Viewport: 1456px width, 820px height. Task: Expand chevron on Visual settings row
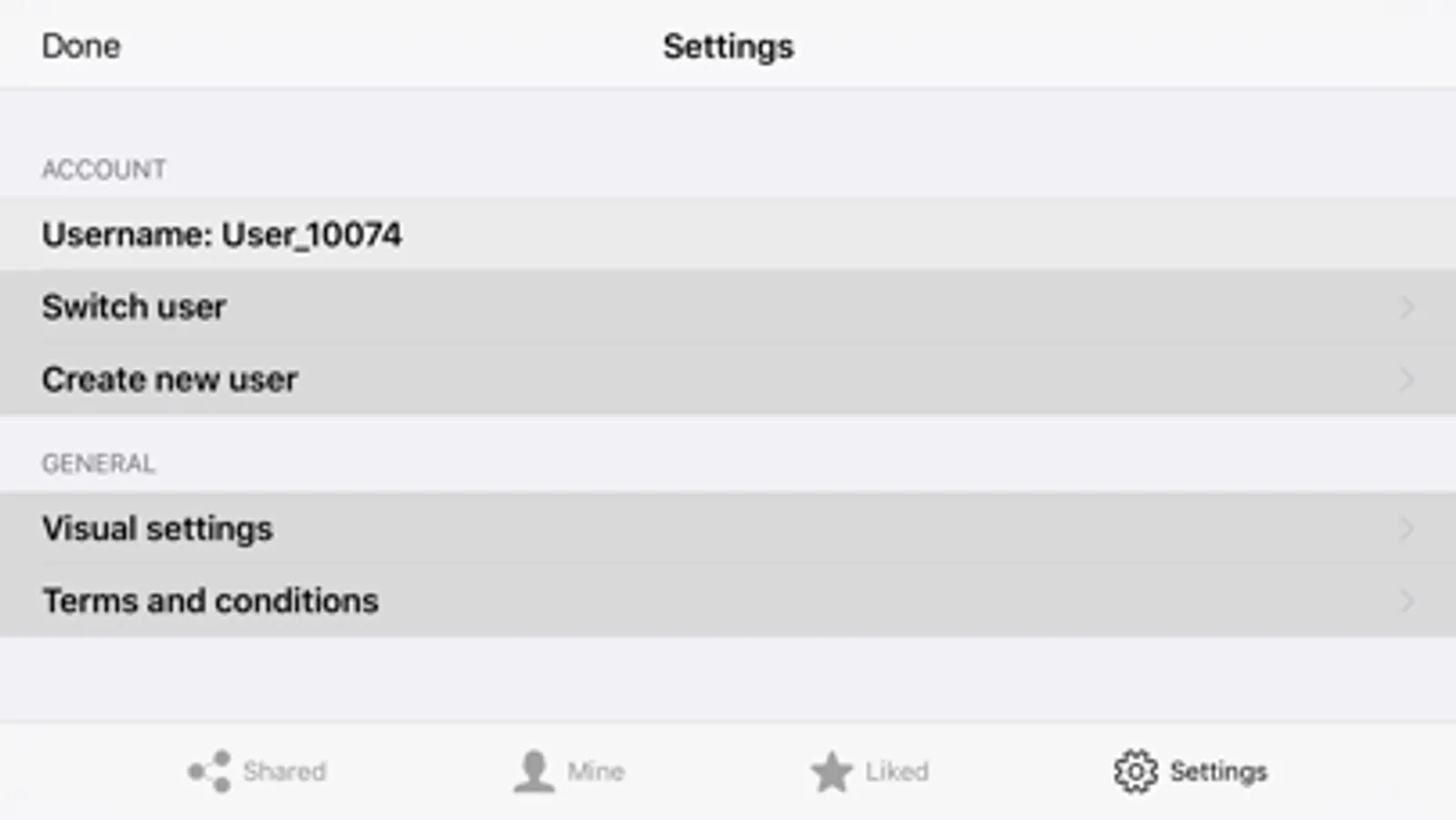click(x=1408, y=528)
